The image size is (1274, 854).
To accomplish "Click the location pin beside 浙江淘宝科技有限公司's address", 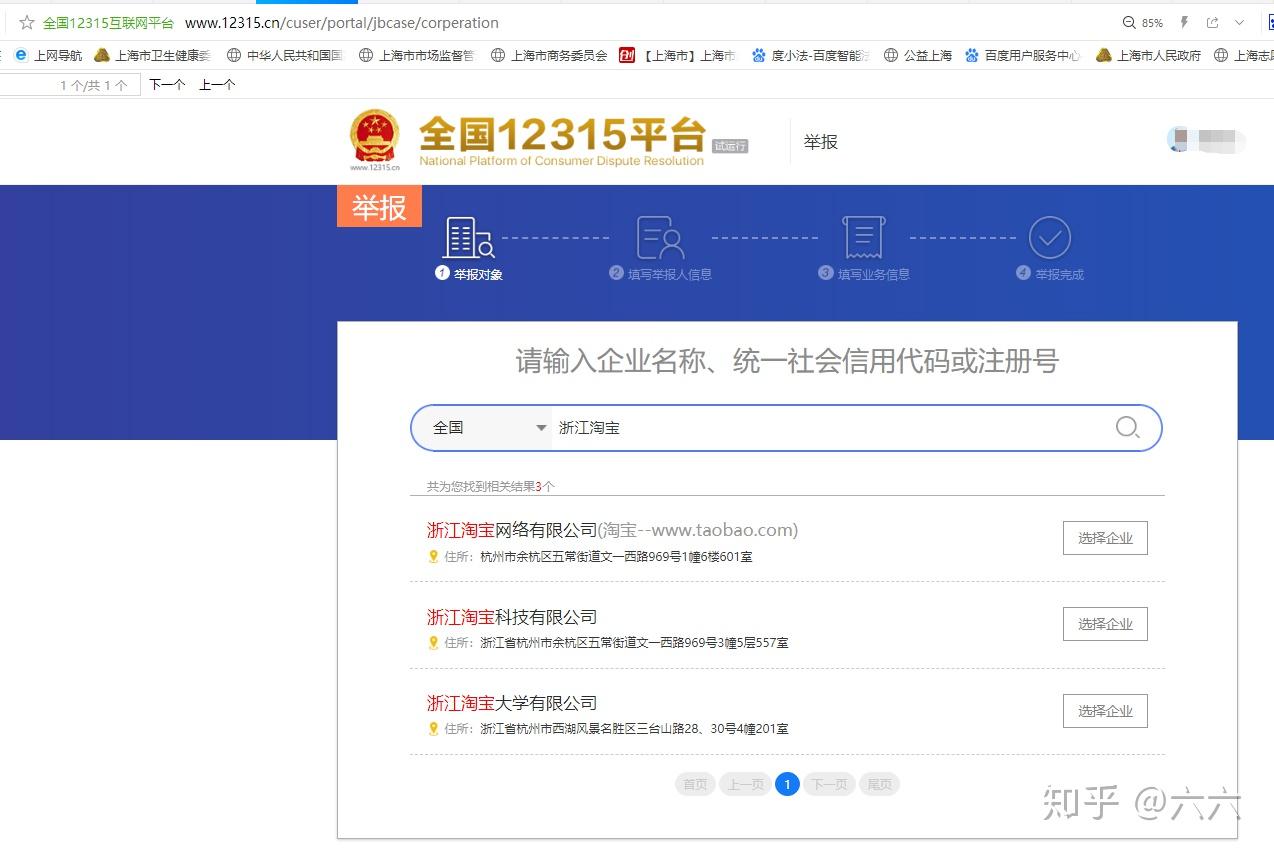I will coord(433,643).
